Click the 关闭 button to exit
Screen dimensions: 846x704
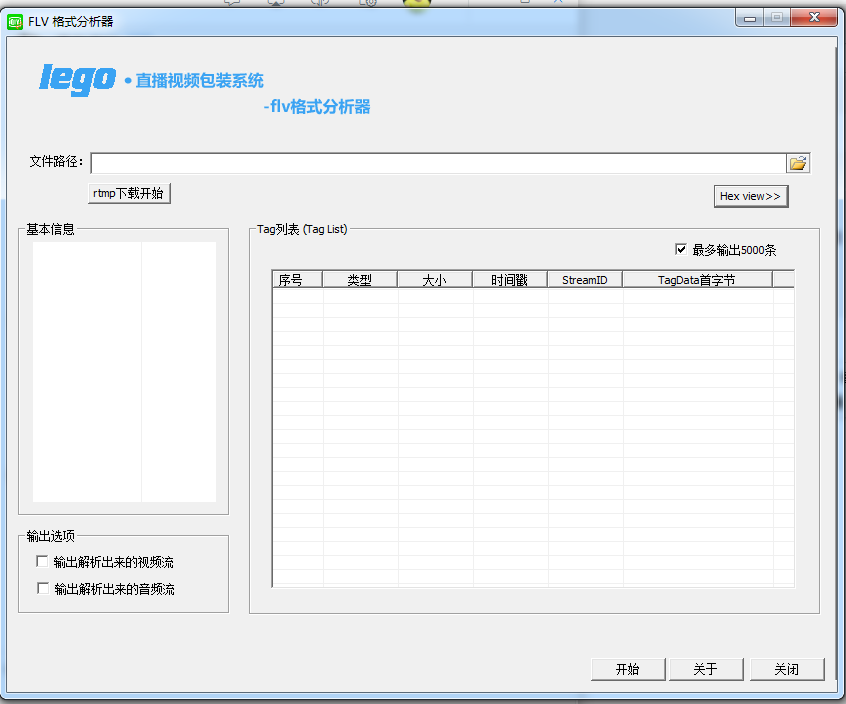pos(787,669)
